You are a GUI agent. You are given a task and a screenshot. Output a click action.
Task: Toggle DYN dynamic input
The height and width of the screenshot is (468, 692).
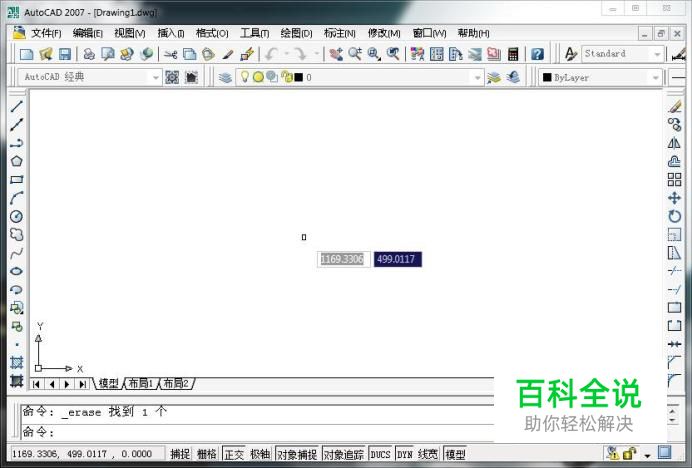pos(405,454)
